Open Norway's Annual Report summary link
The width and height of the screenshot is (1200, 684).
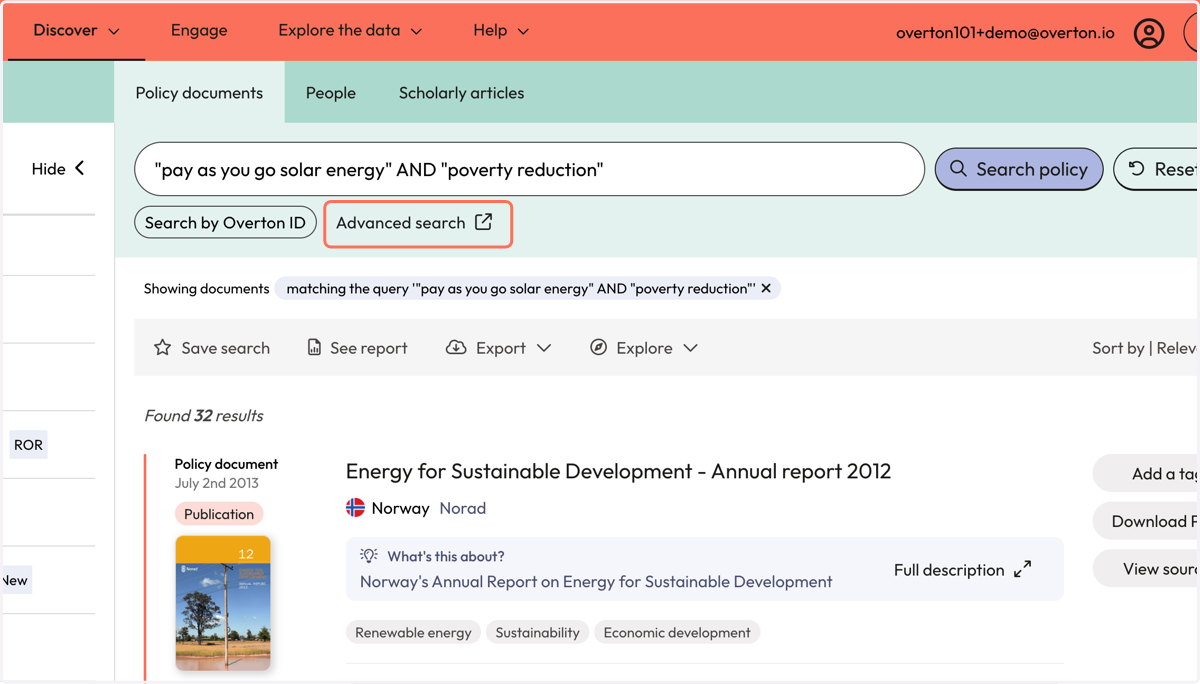(596, 581)
